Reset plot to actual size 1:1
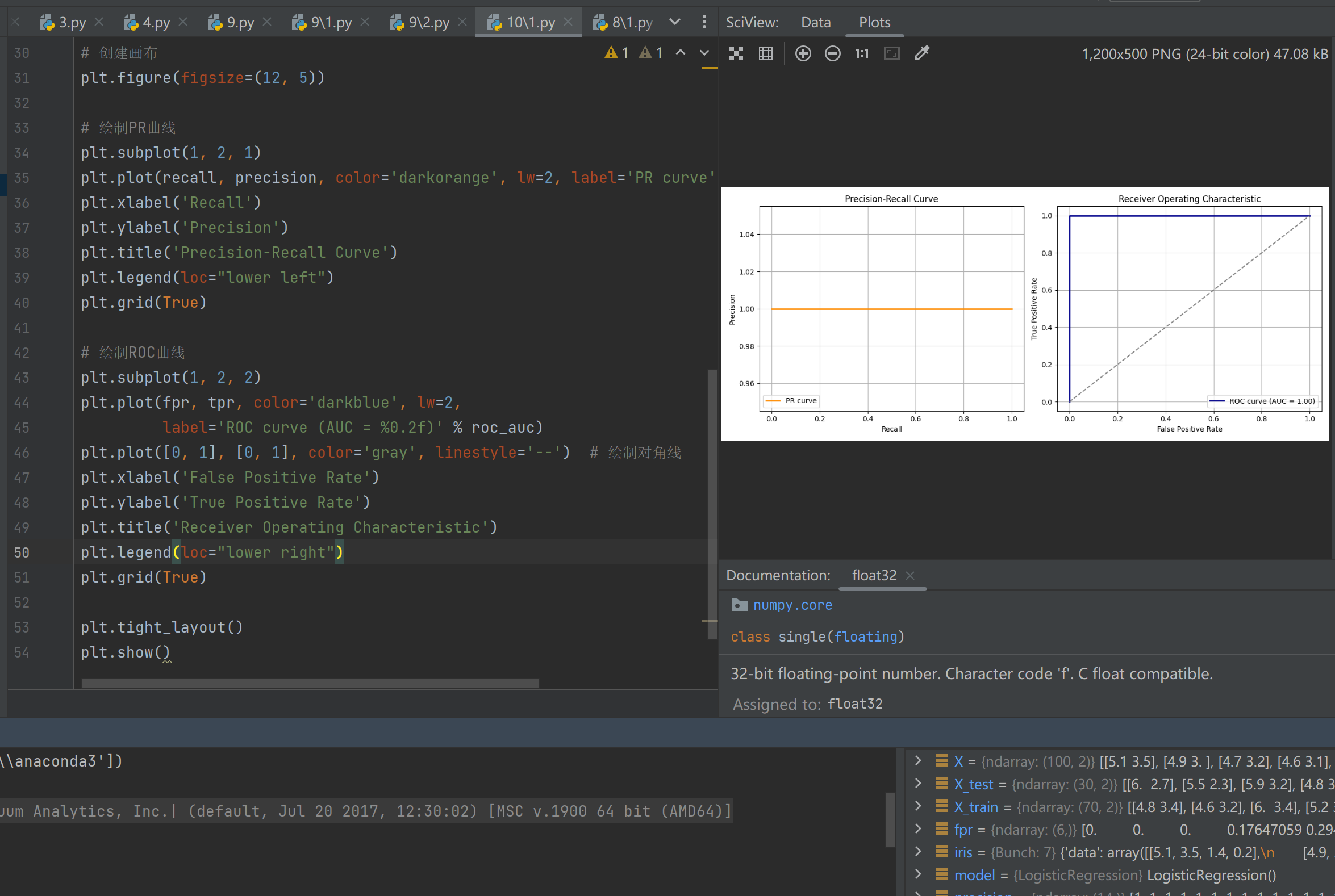The height and width of the screenshot is (896, 1335). [x=862, y=54]
